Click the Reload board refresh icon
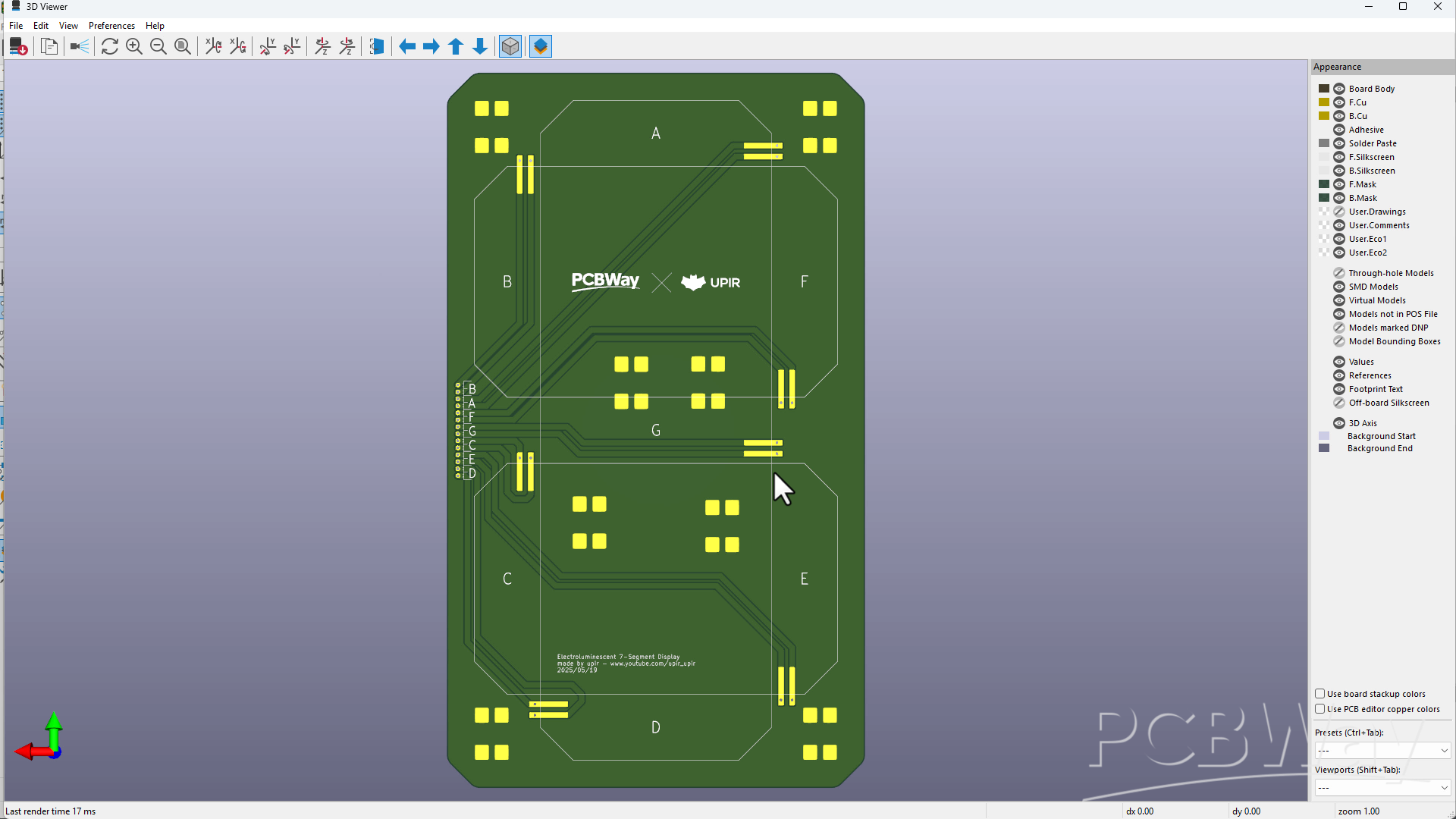Viewport: 1456px width, 819px height. click(x=109, y=47)
